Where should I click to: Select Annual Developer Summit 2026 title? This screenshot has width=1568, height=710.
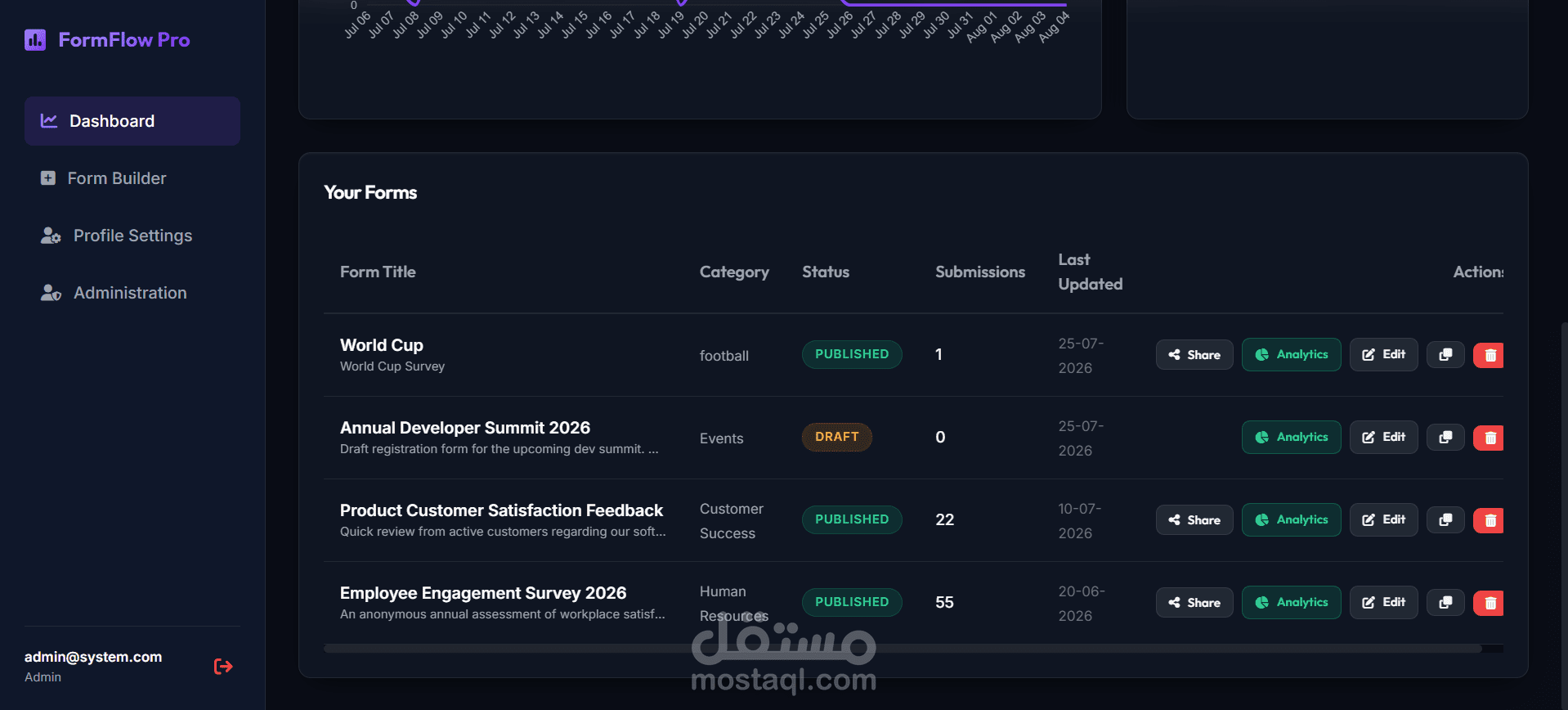click(x=465, y=428)
